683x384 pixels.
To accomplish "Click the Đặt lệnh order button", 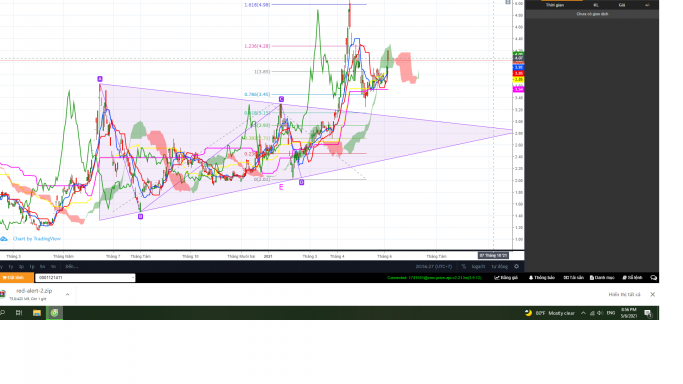I will click(16, 277).
